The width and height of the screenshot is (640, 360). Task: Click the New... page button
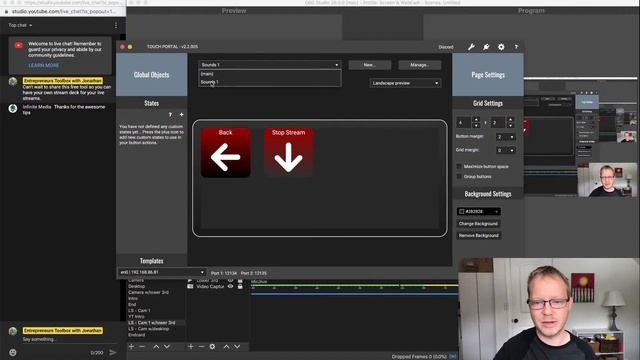click(x=370, y=65)
